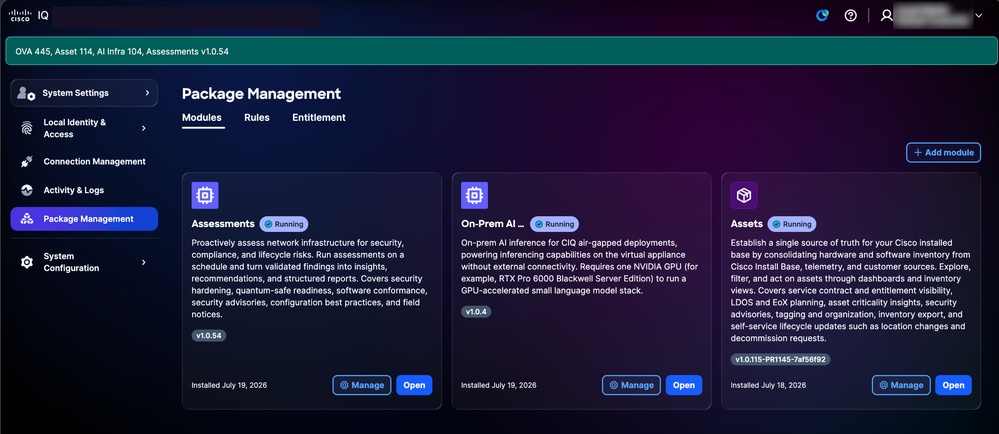Image resolution: width=999 pixels, height=434 pixels.
Task: Click the Assets module box icon
Action: point(744,196)
